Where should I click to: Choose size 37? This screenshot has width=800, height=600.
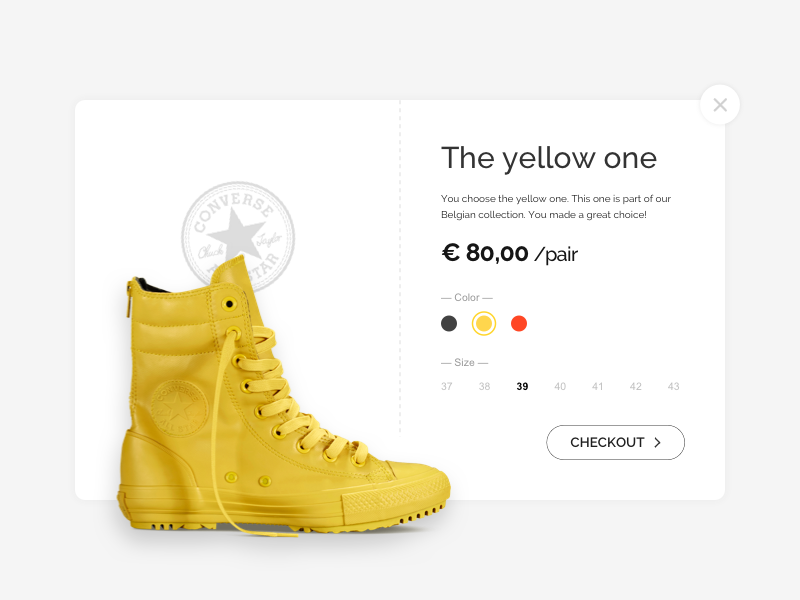point(446,386)
